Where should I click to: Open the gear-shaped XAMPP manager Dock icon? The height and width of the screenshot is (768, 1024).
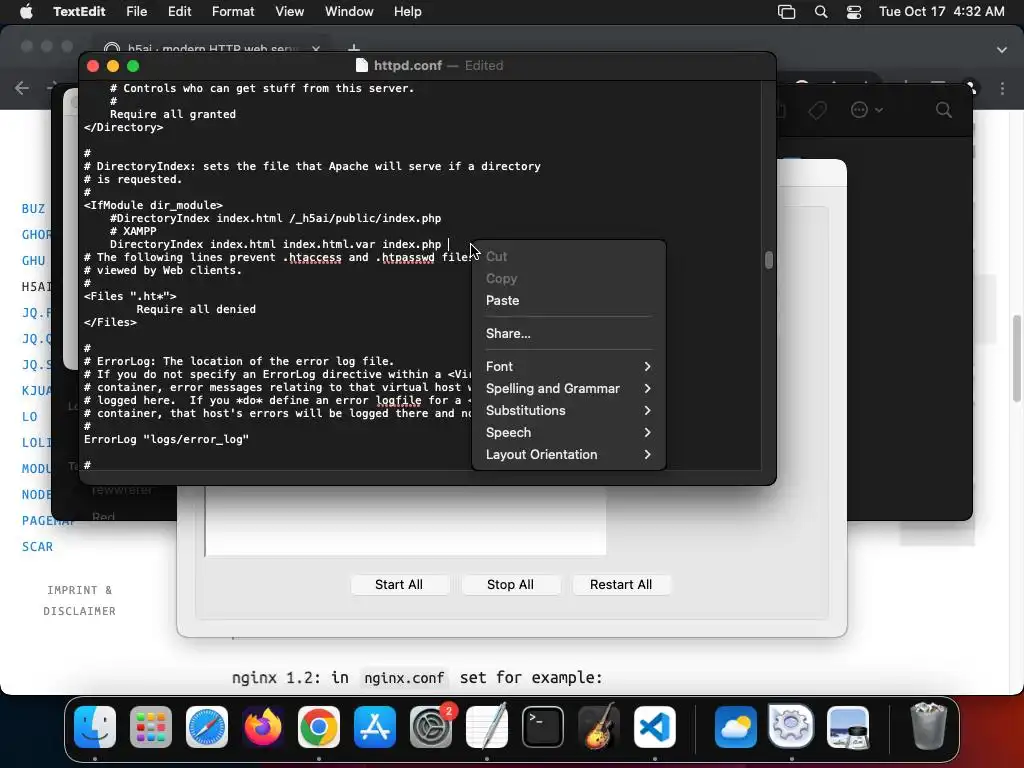point(792,727)
